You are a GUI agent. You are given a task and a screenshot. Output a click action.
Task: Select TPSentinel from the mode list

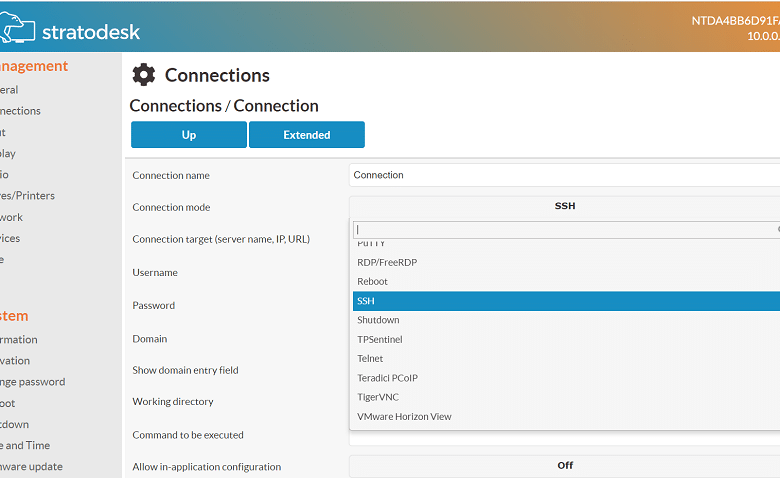coord(566,339)
